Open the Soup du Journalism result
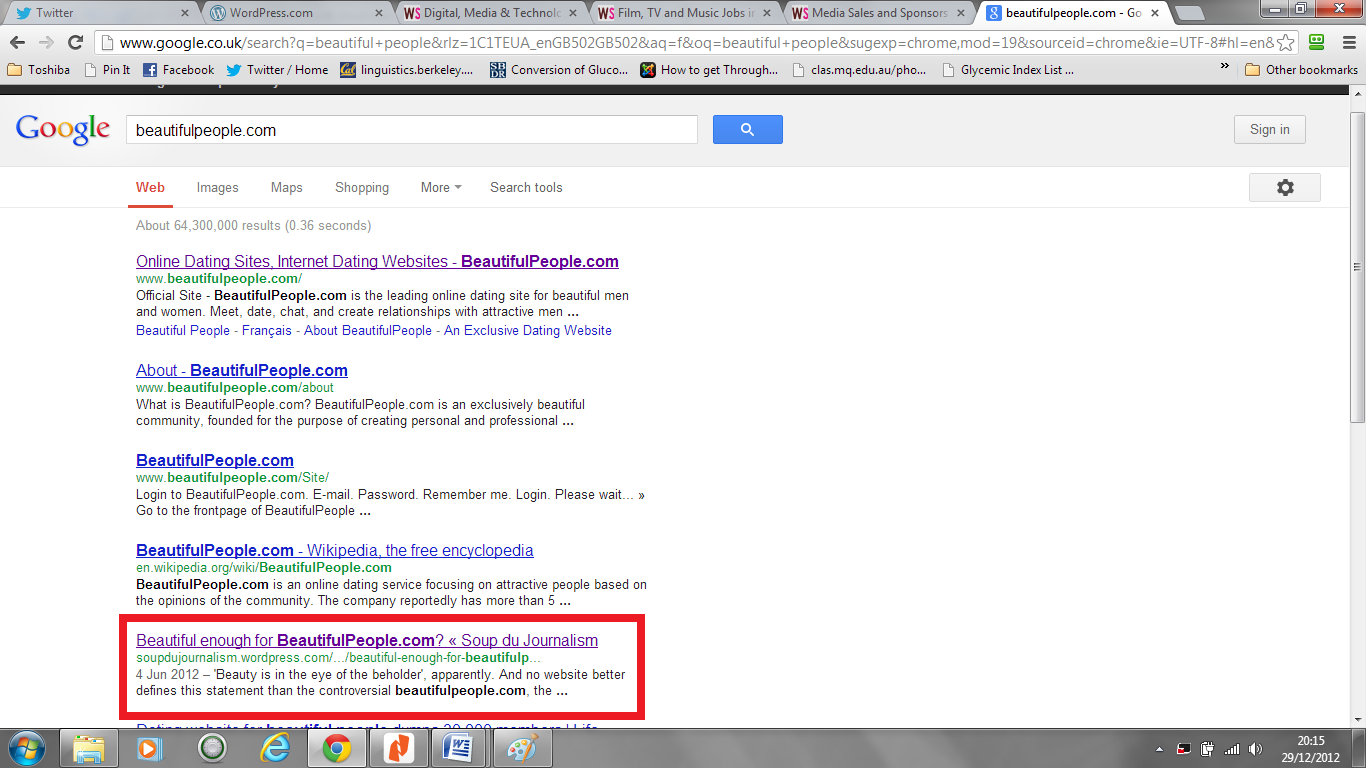The width and height of the screenshot is (1366, 768). coord(367,640)
